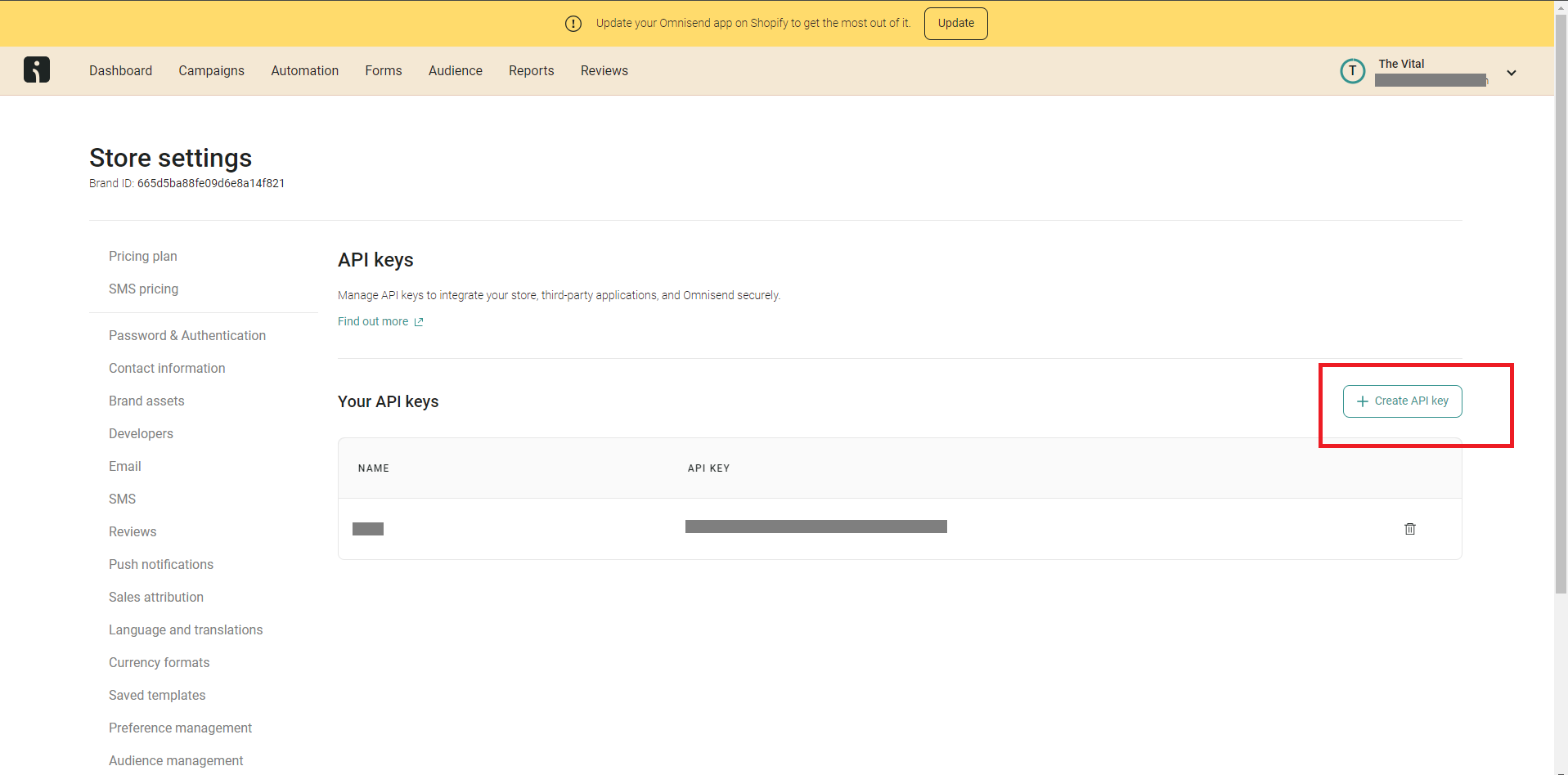Open Developers settings page
This screenshot has width=1568, height=775.
coord(141,434)
